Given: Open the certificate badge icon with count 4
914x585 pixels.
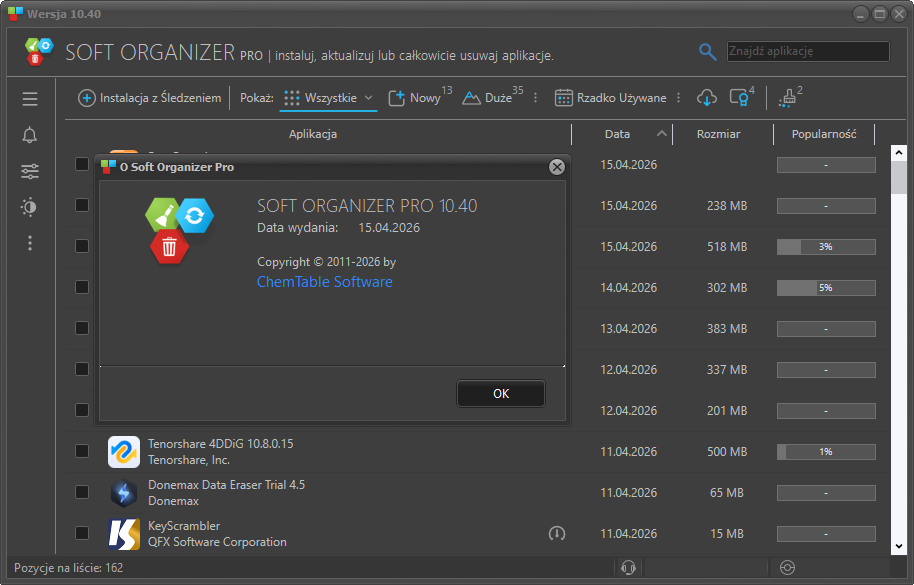Looking at the screenshot, I should [741, 97].
